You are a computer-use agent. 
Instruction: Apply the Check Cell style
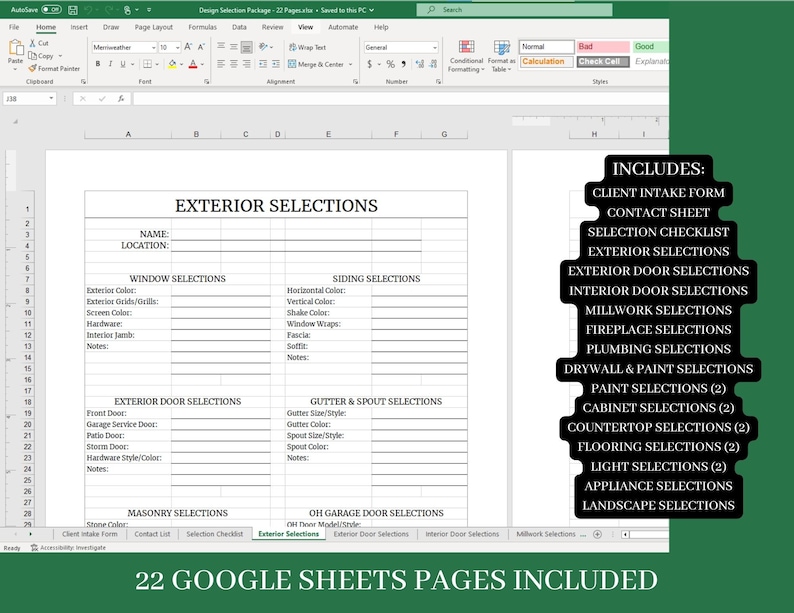point(603,61)
